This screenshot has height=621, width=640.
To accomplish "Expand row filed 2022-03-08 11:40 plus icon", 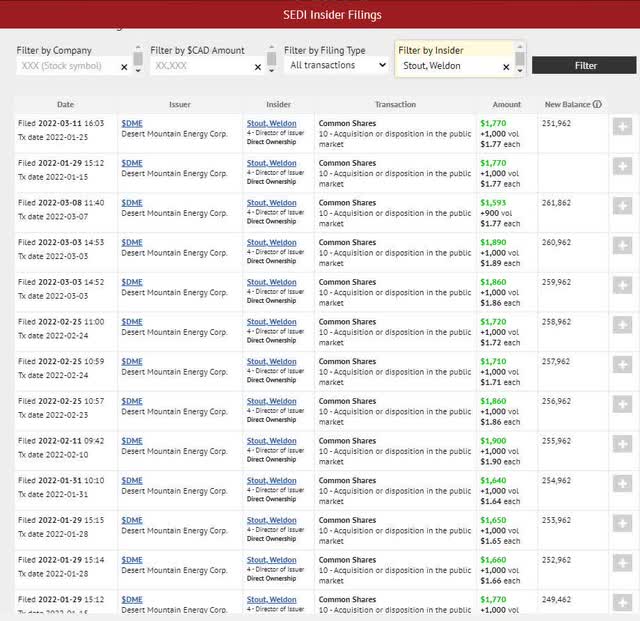I will 622,206.
